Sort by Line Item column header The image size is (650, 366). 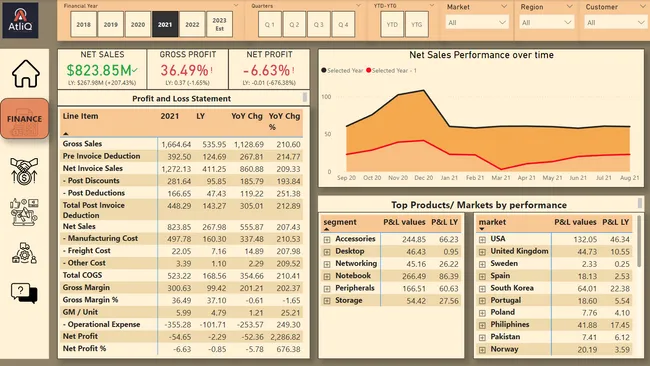coord(80,116)
